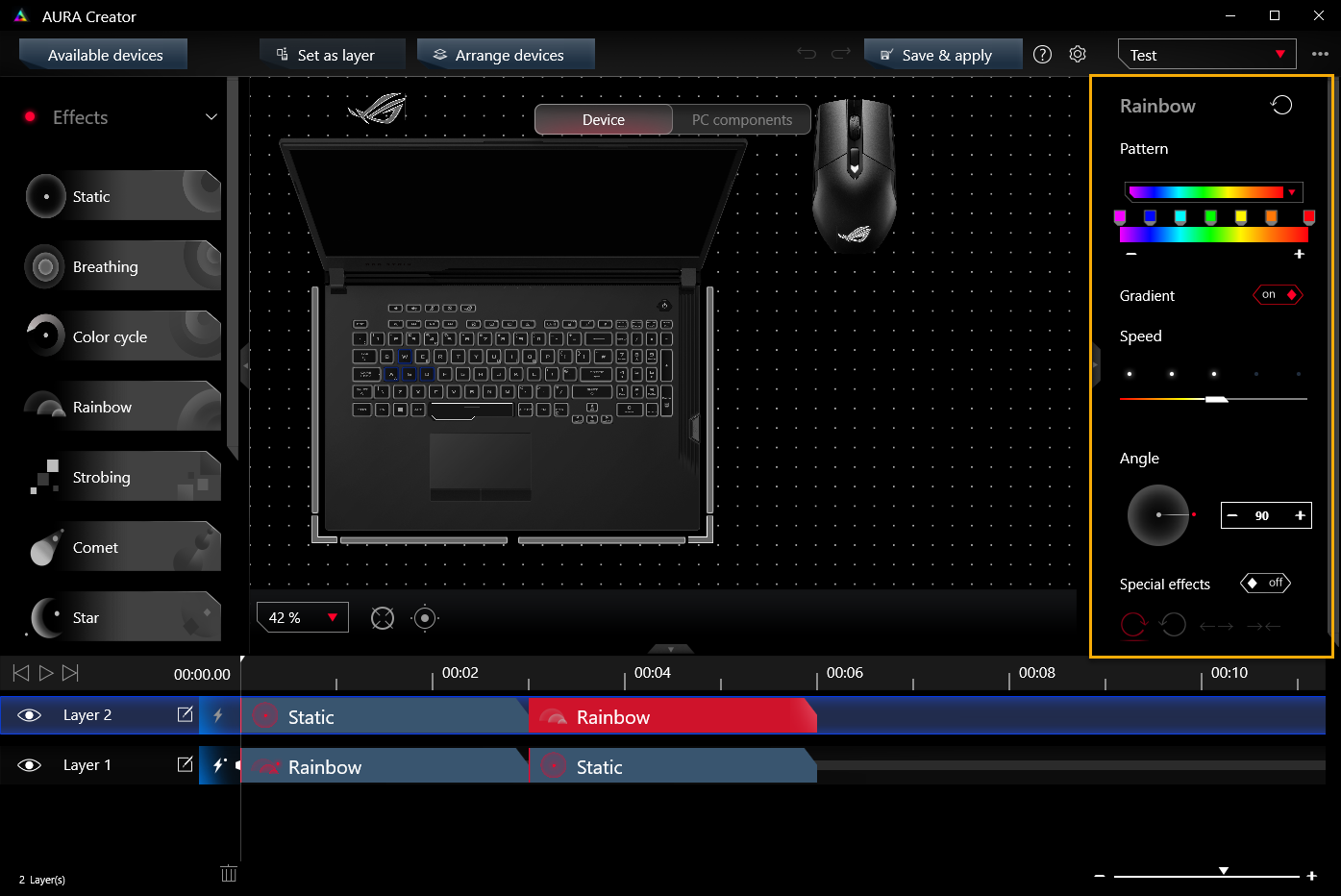
Task: Click the fit-to-view icon beside the zoom dropdown
Action: pyautogui.click(x=383, y=618)
